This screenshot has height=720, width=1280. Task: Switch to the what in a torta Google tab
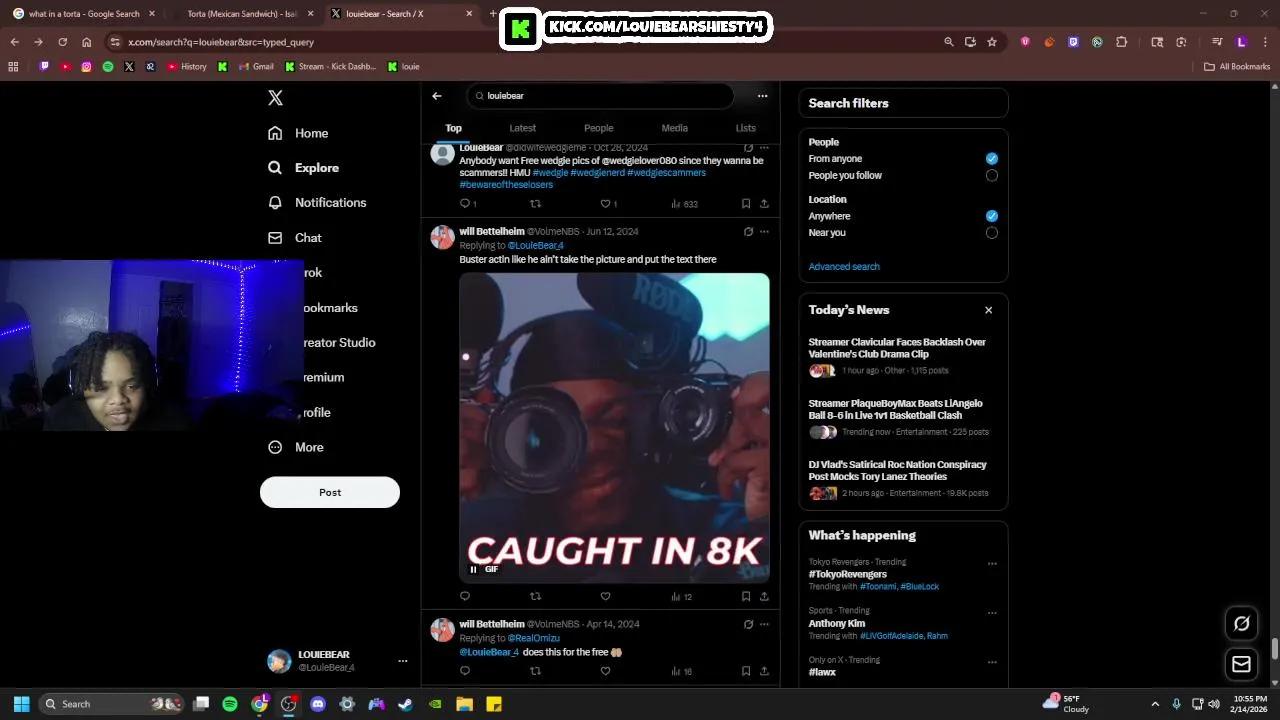pyautogui.click(x=85, y=14)
